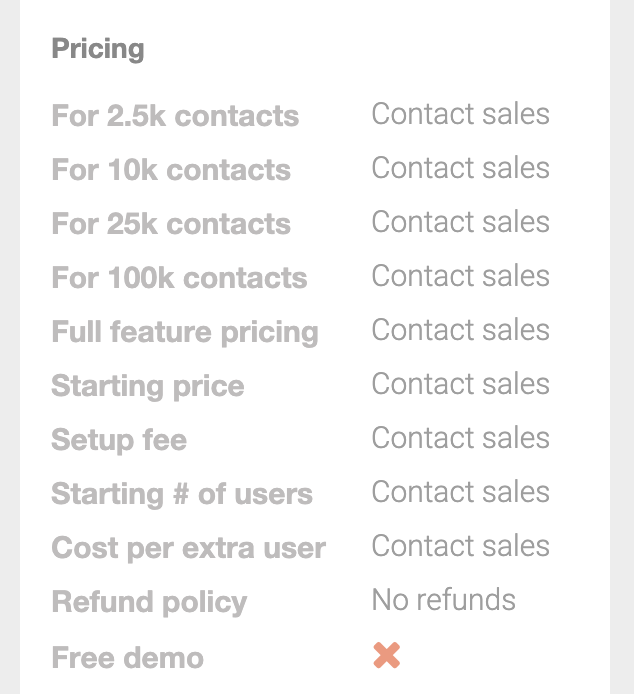This screenshot has width=634, height=694.
Task: Click Contact sales for 100k contacts
Action: (x=460, y=276)
